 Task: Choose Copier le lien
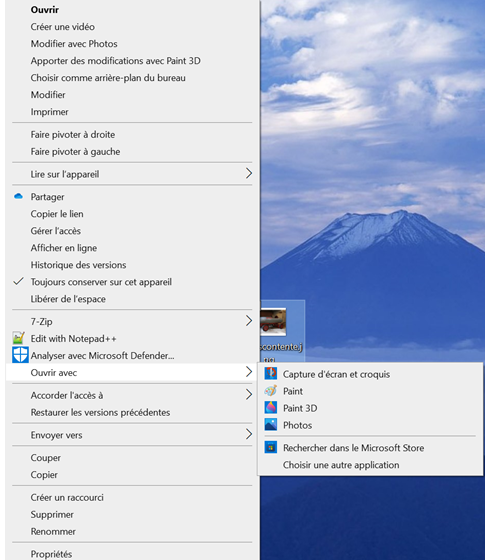pos(132,214)
